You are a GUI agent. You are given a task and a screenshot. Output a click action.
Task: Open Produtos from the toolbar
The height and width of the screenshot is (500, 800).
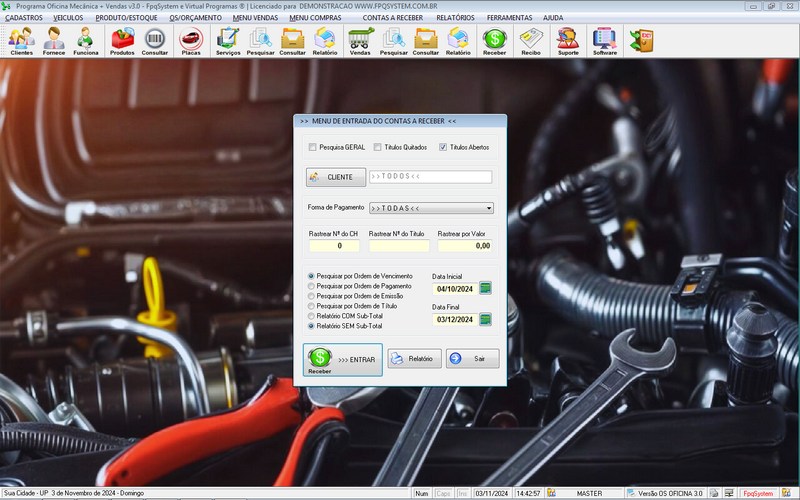(x=122, y=40)
